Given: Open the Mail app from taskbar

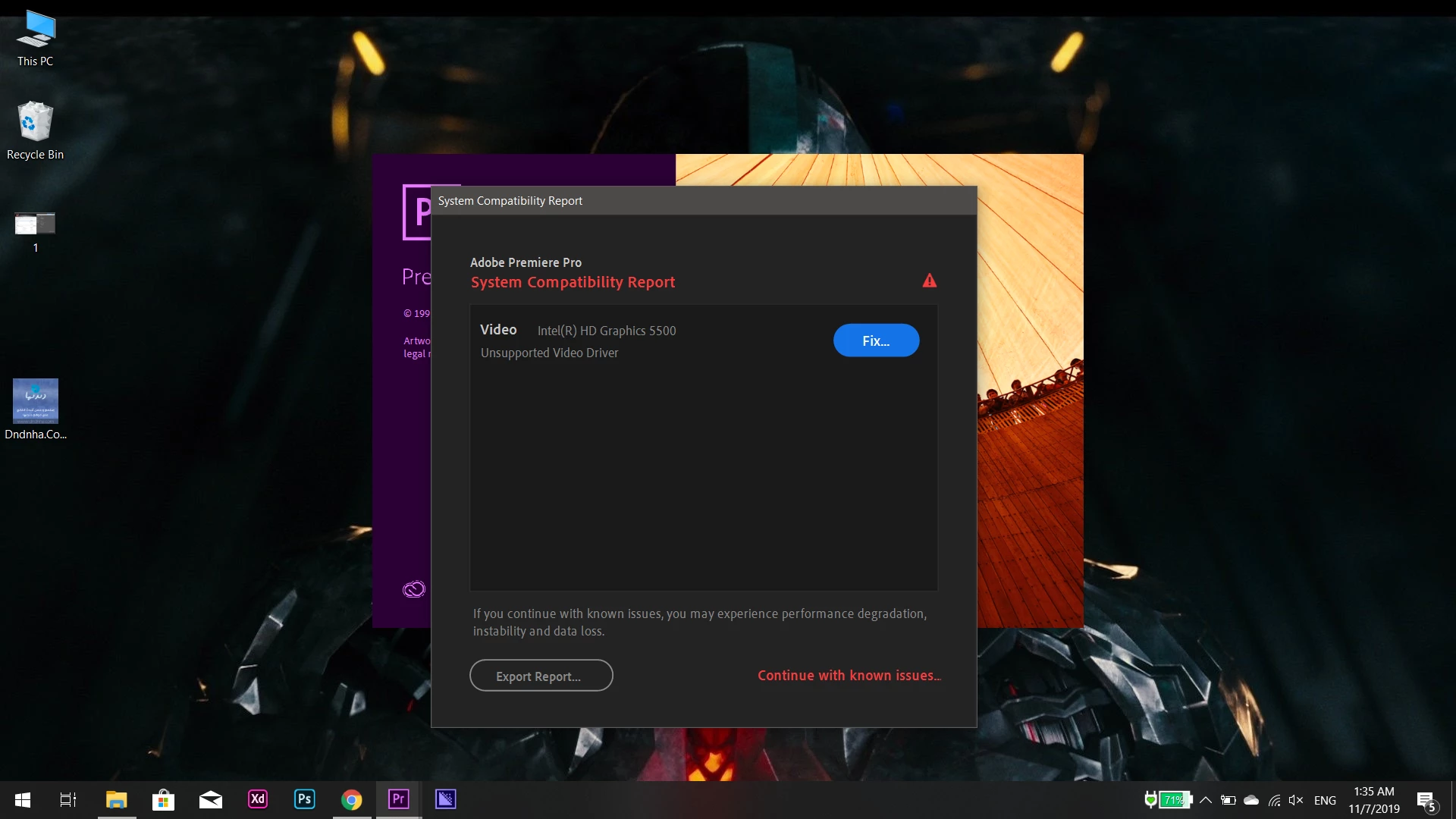Looking at the screenshot, I should pyautogui.click(x=211, y=799).
